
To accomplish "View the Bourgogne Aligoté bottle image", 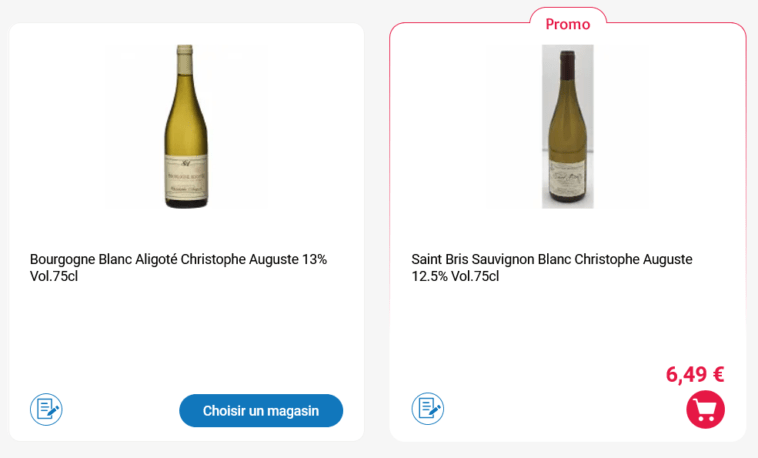I will pyautogui.click(x=186, y=127).
